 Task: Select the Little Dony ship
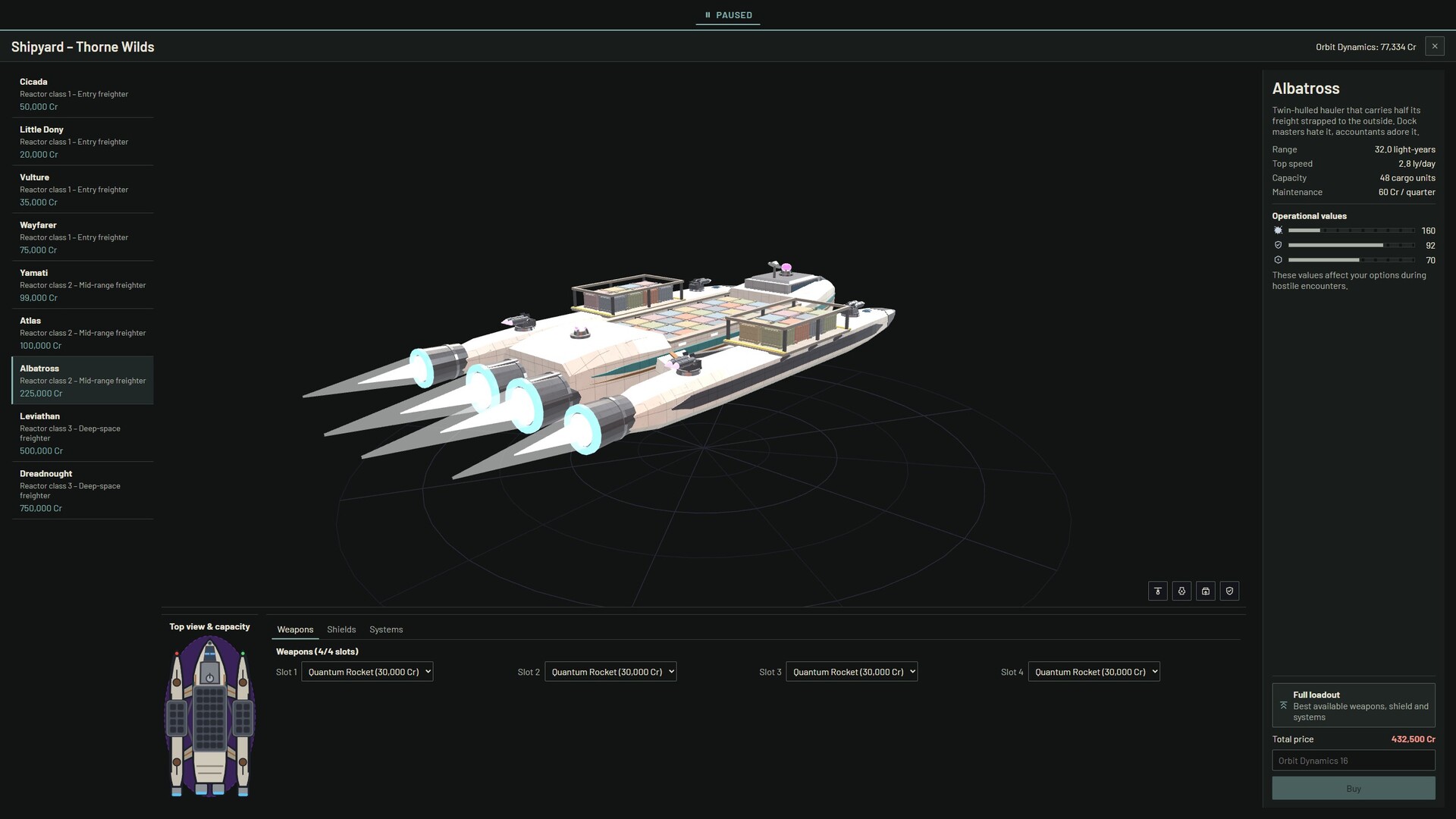[x=83, y=142]
